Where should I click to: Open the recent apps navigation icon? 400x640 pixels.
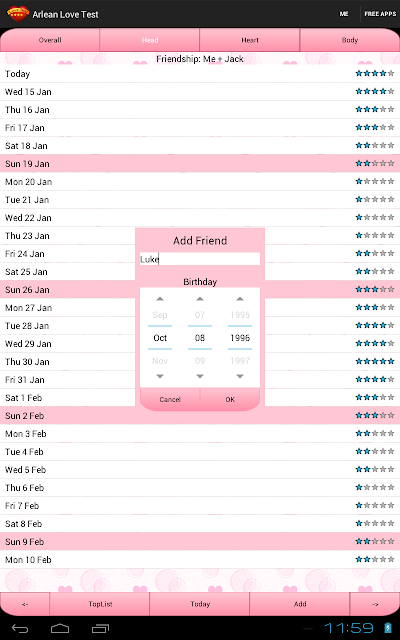pyautogui.click(x=100, y=628)
